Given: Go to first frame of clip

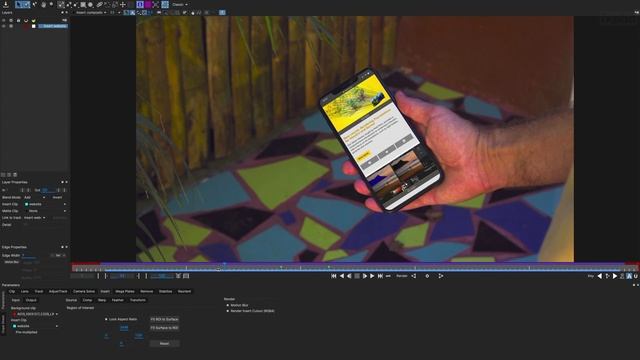Looking at the screenshot, I should [x=334, y=276].
